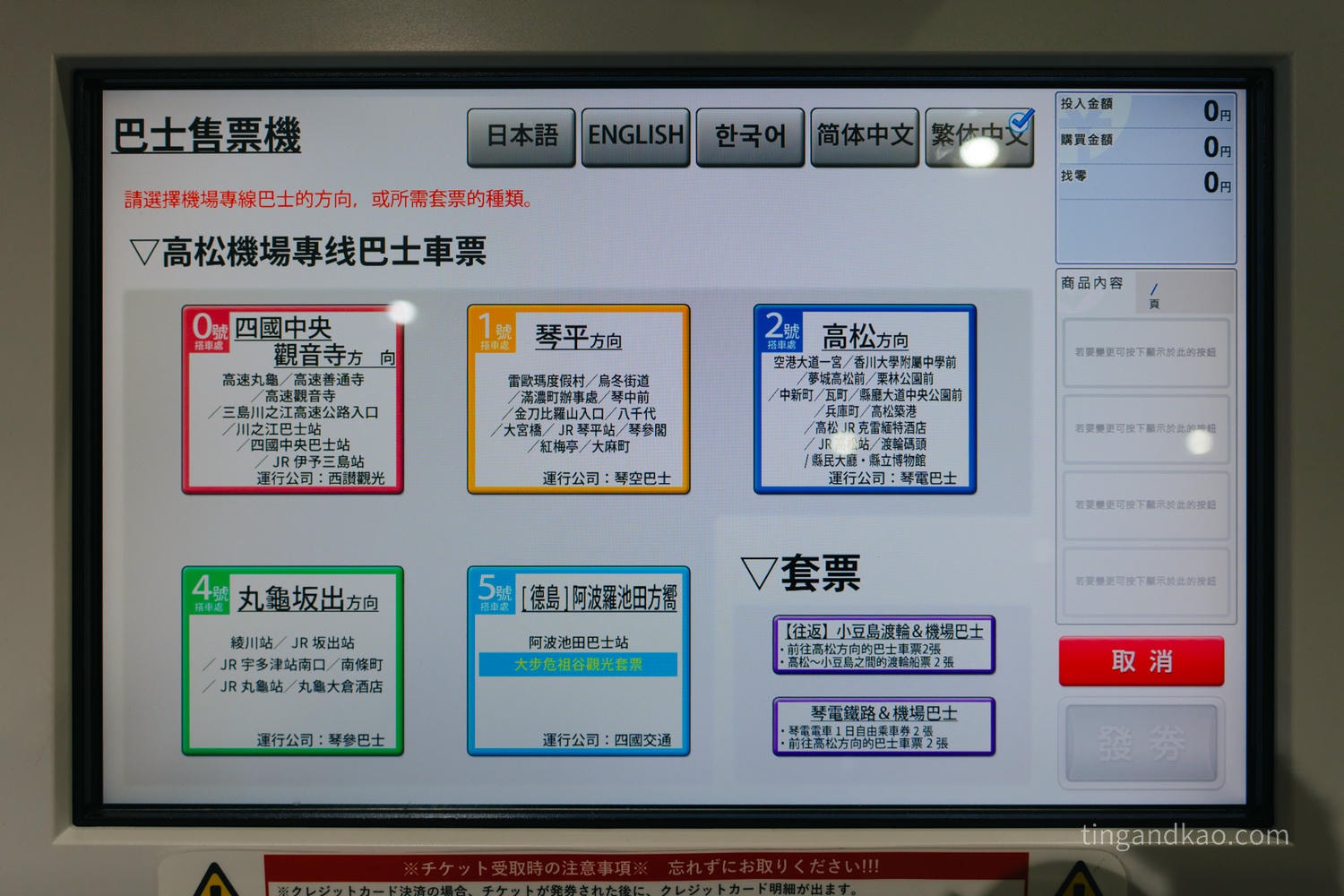Tap the third empty 商品內容 item slot
The height and width of the screenshot is (896, 1344).
pyautogui.click(x=1146, y=505)
